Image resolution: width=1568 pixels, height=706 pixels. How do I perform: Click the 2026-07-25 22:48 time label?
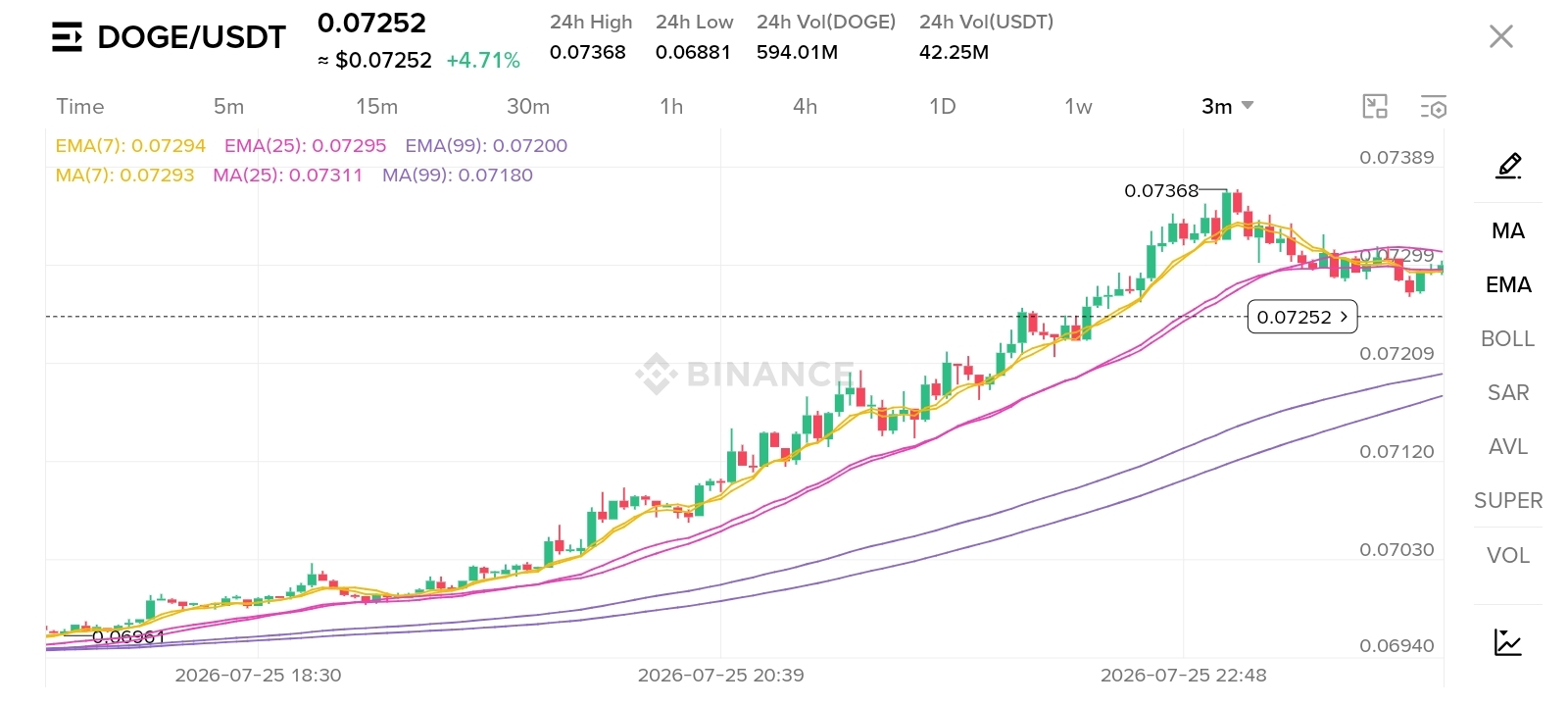tap(1183, 675)
